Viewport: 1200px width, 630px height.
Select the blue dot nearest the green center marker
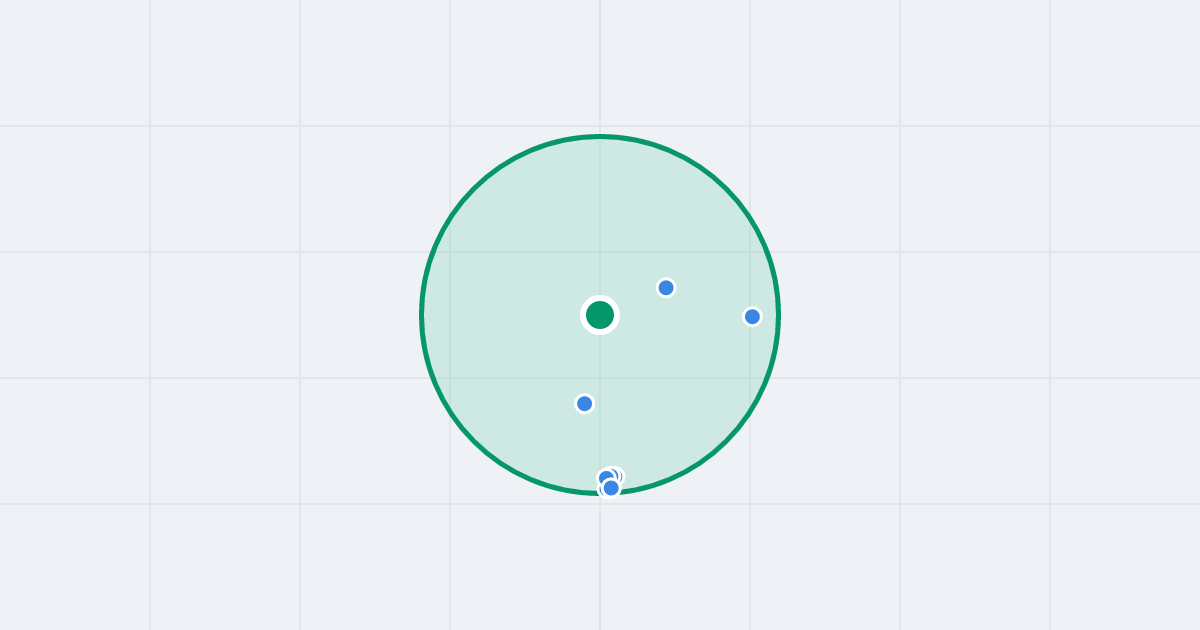tap(666, 288)
